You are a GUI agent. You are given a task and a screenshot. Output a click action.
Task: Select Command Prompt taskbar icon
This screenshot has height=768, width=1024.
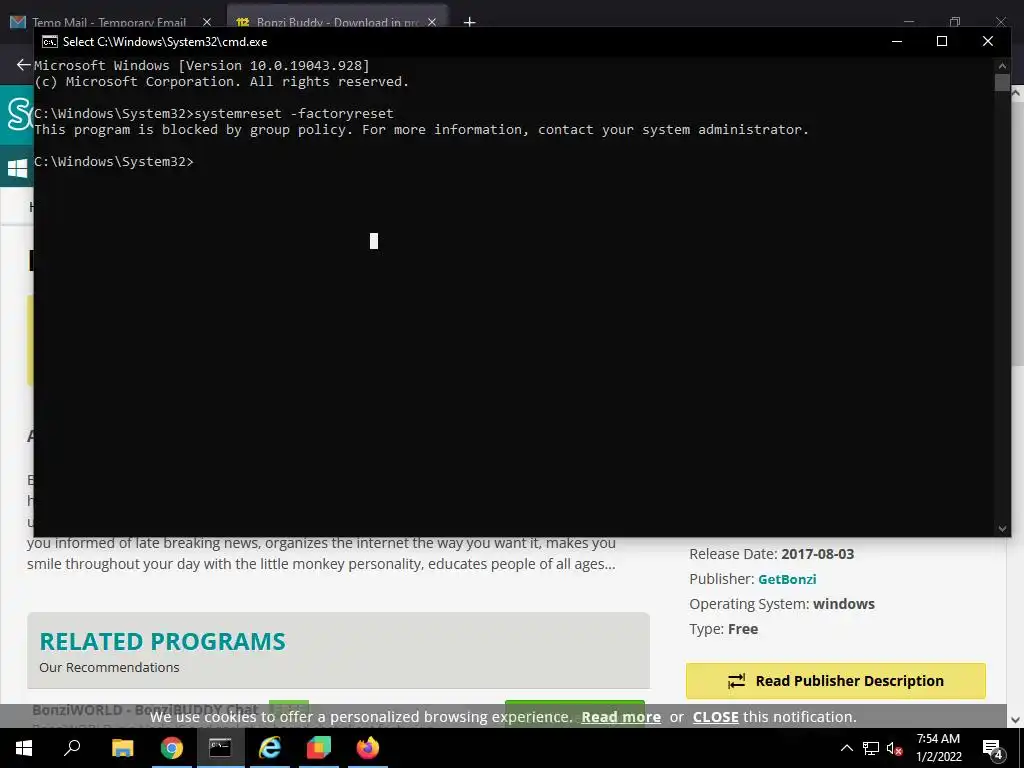coord(220,748)
